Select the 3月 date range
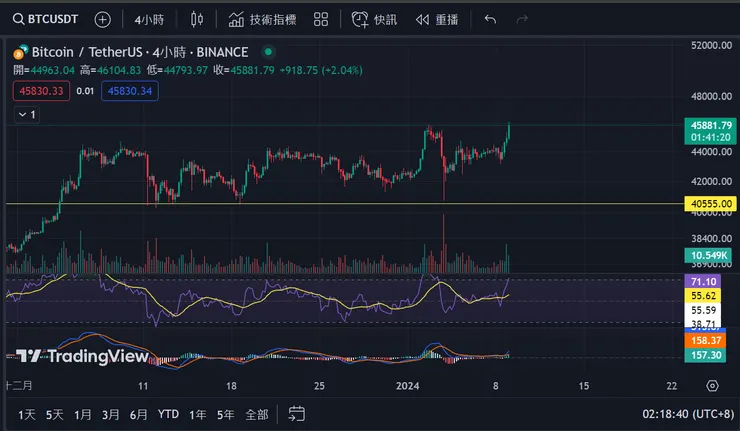Screen dimensions: 740x431 coord(110,415)
